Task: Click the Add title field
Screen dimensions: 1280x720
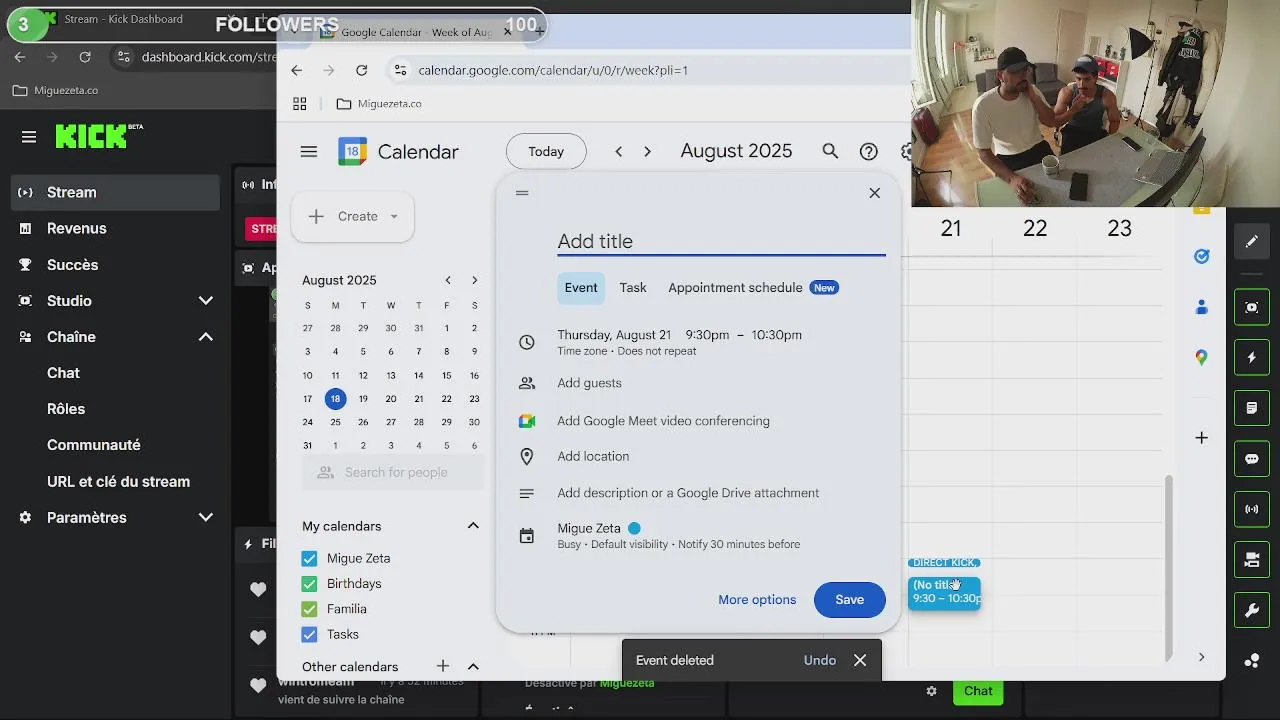Action: pos(721,241)
